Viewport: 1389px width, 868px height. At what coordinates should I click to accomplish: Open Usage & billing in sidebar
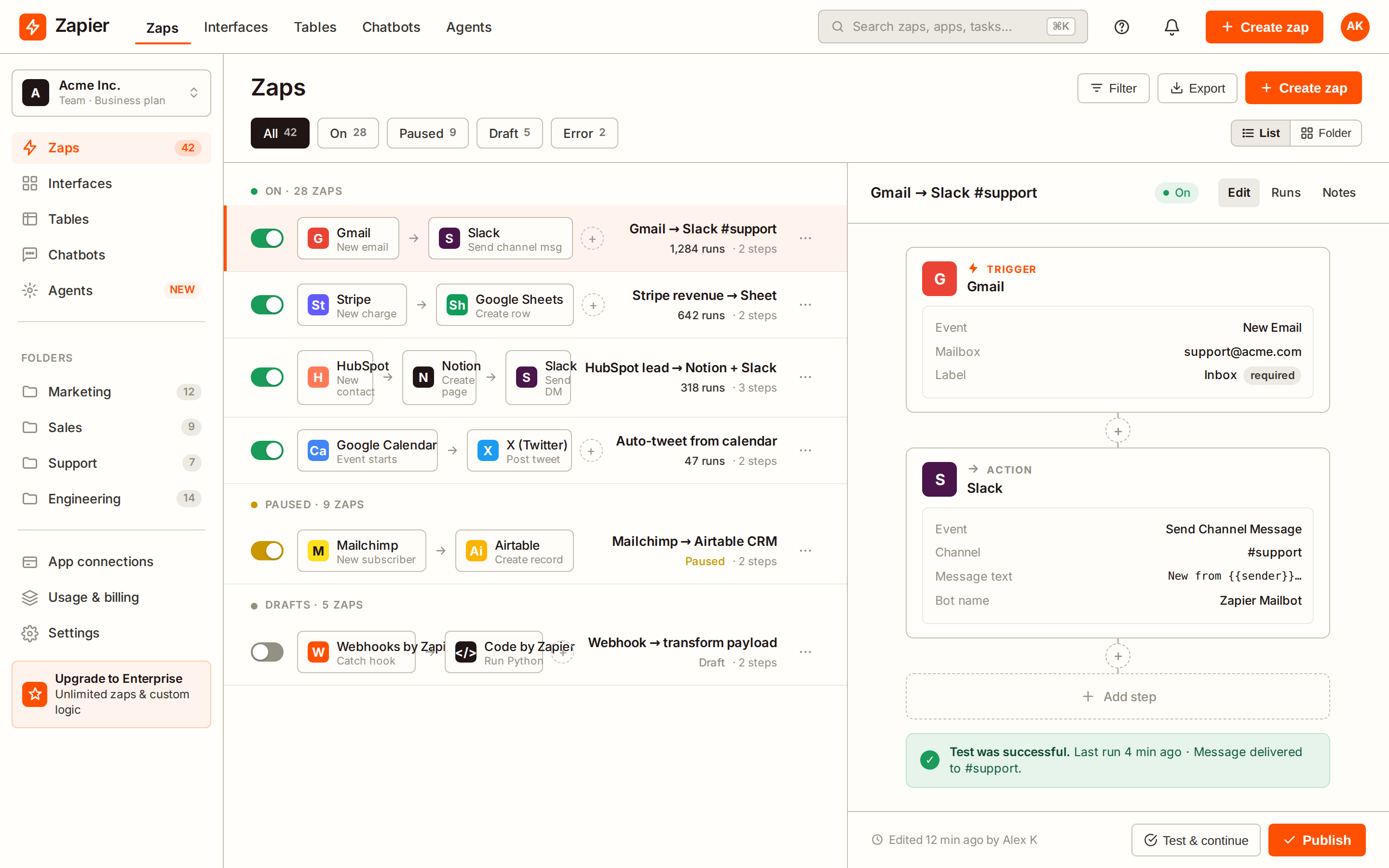(111, 597)
